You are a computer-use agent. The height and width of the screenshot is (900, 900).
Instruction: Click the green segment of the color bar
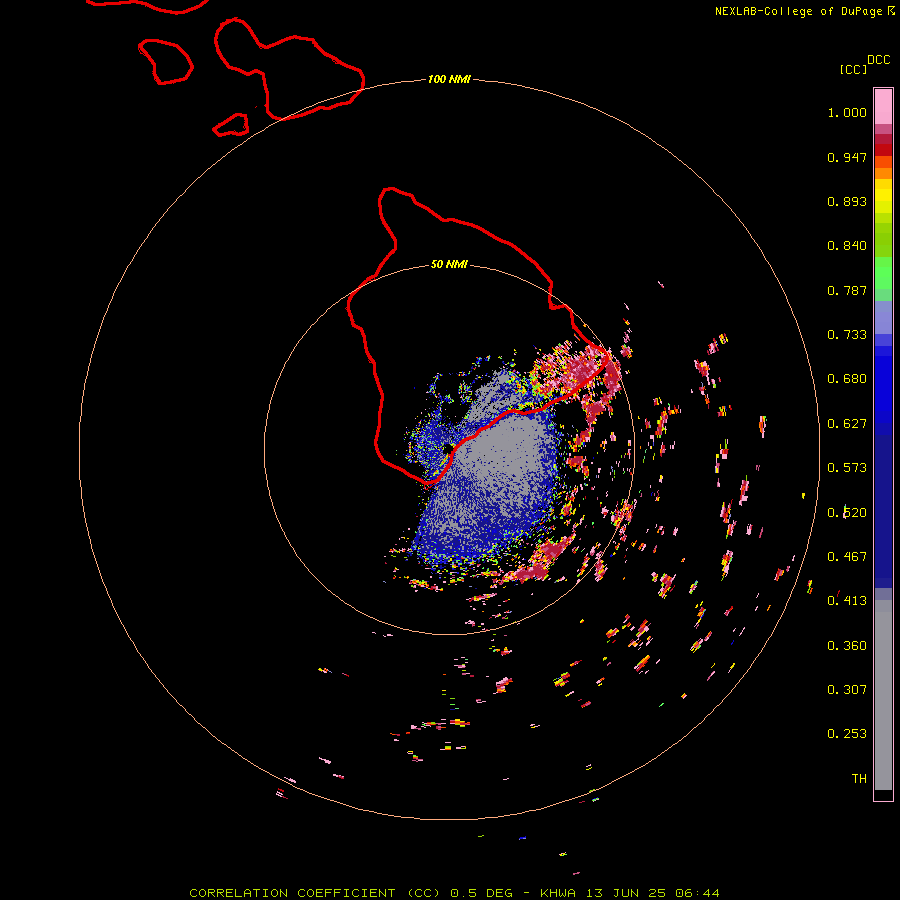tap(883, 273)
